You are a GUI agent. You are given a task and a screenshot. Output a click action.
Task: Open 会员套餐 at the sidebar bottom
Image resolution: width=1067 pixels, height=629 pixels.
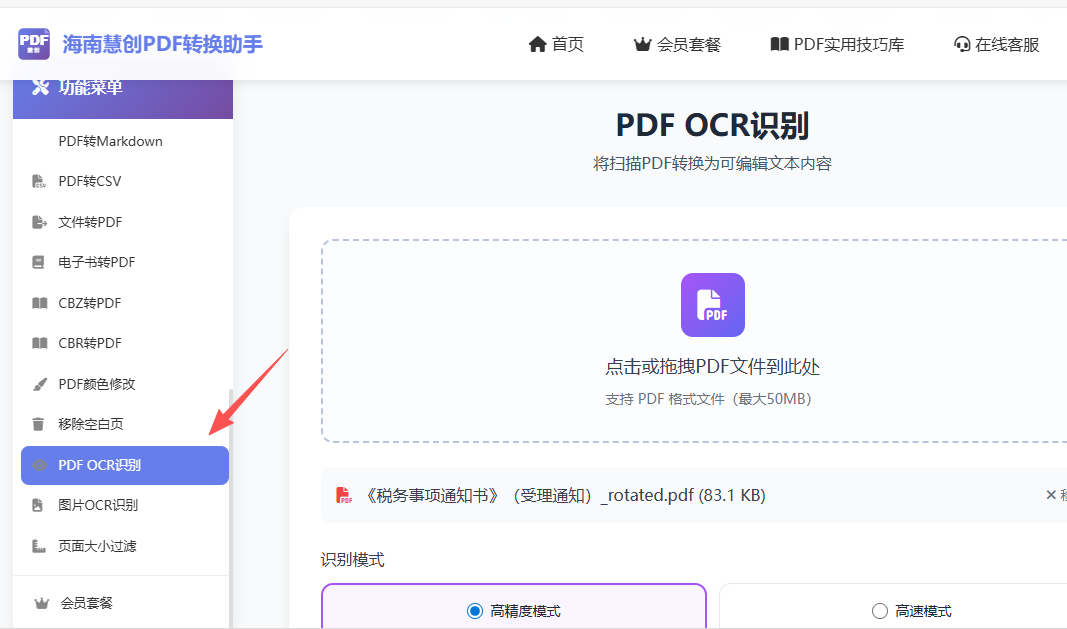[x=122, y=603]
